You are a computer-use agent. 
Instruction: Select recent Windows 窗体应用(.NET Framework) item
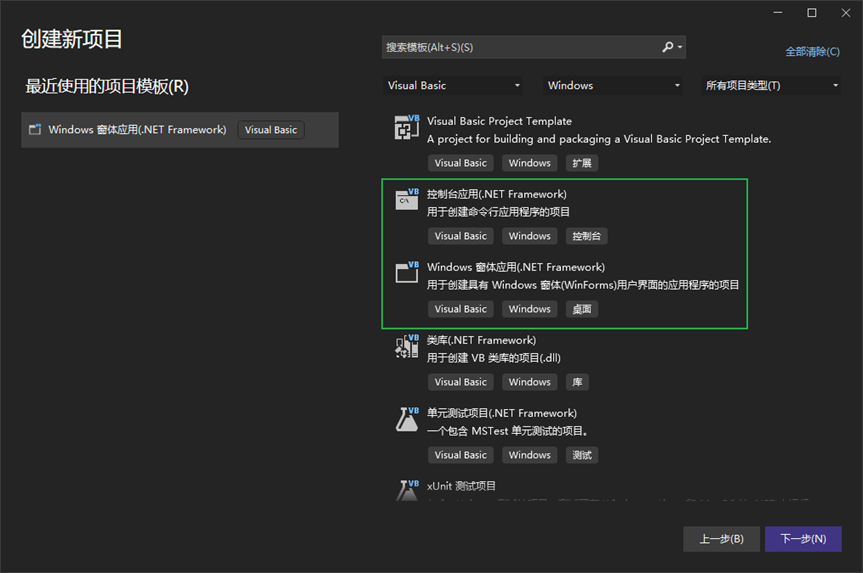180,130
